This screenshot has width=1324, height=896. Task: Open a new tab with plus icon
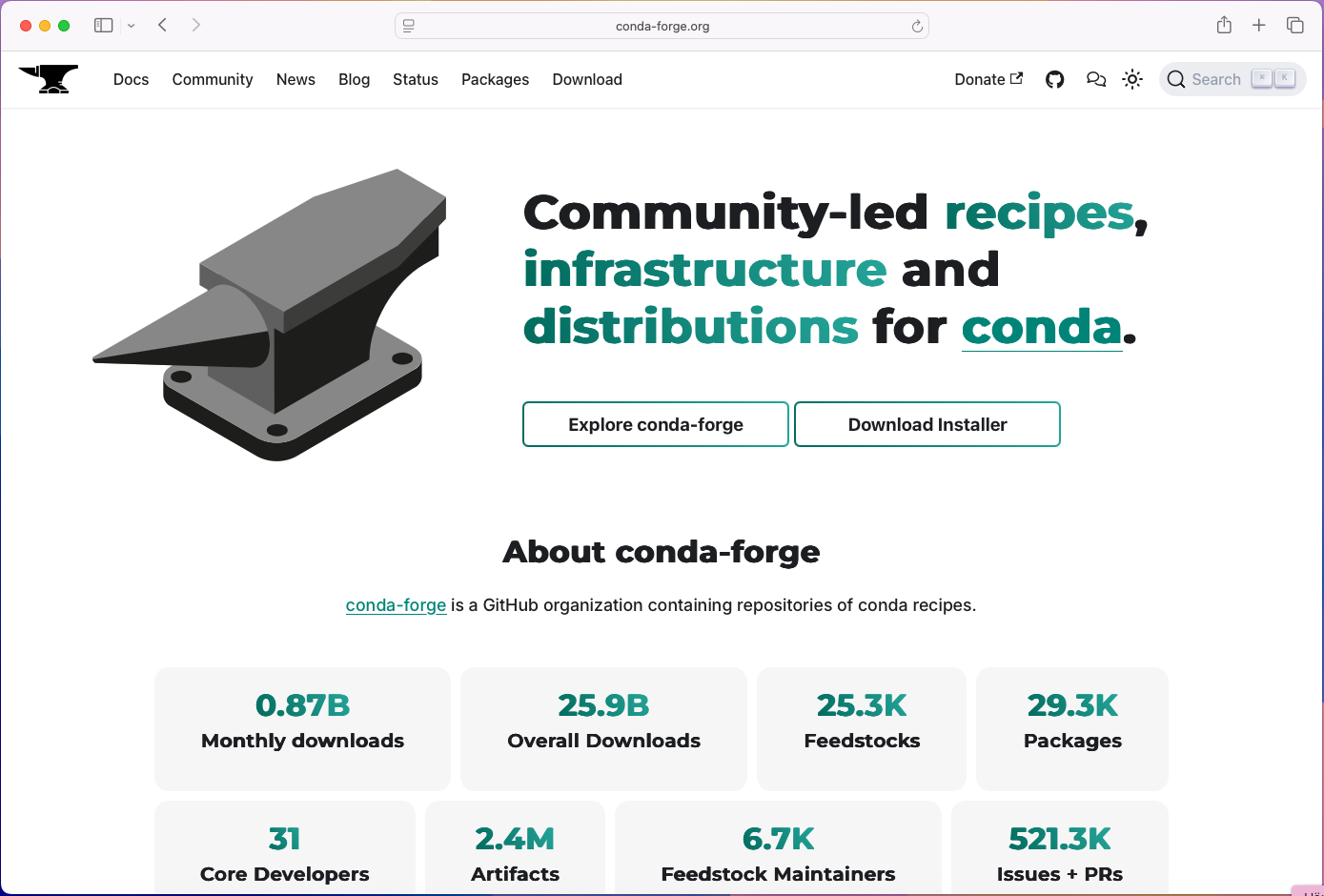1259,26
